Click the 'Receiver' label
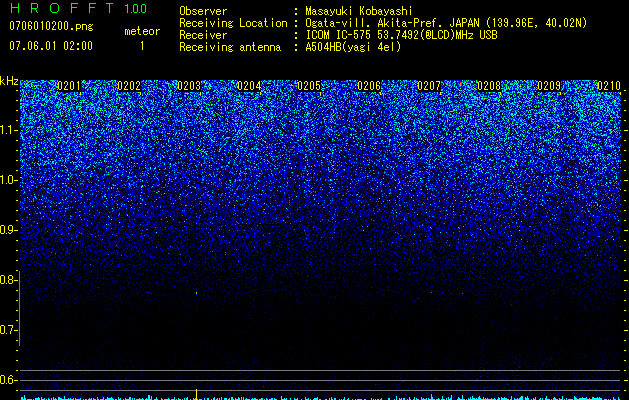The width and height of the screenshot is (629, 400). pos(203,35)
